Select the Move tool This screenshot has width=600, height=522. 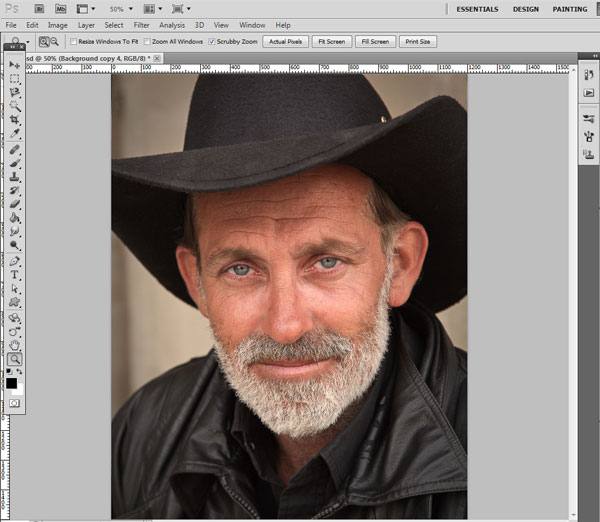tap(15, 64)
